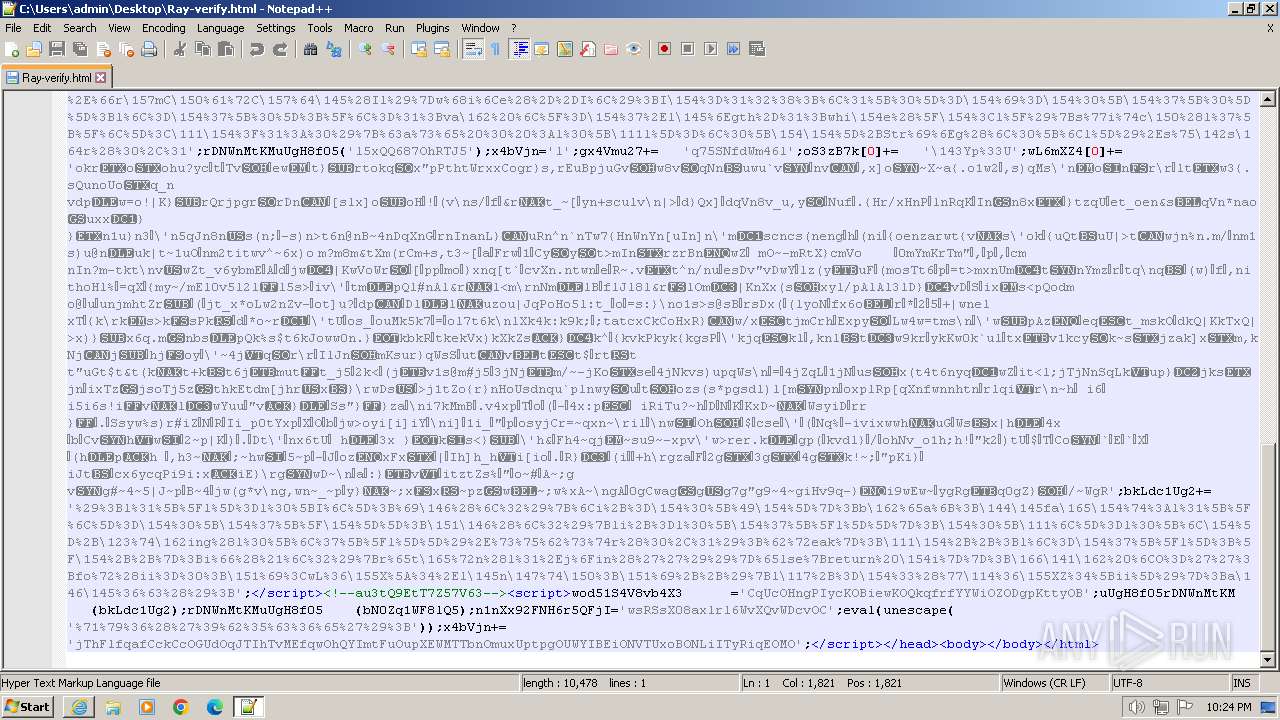Viewport: 1280px width, 720px height.
Task: Open the ? help menu
Action: point(514,28)
